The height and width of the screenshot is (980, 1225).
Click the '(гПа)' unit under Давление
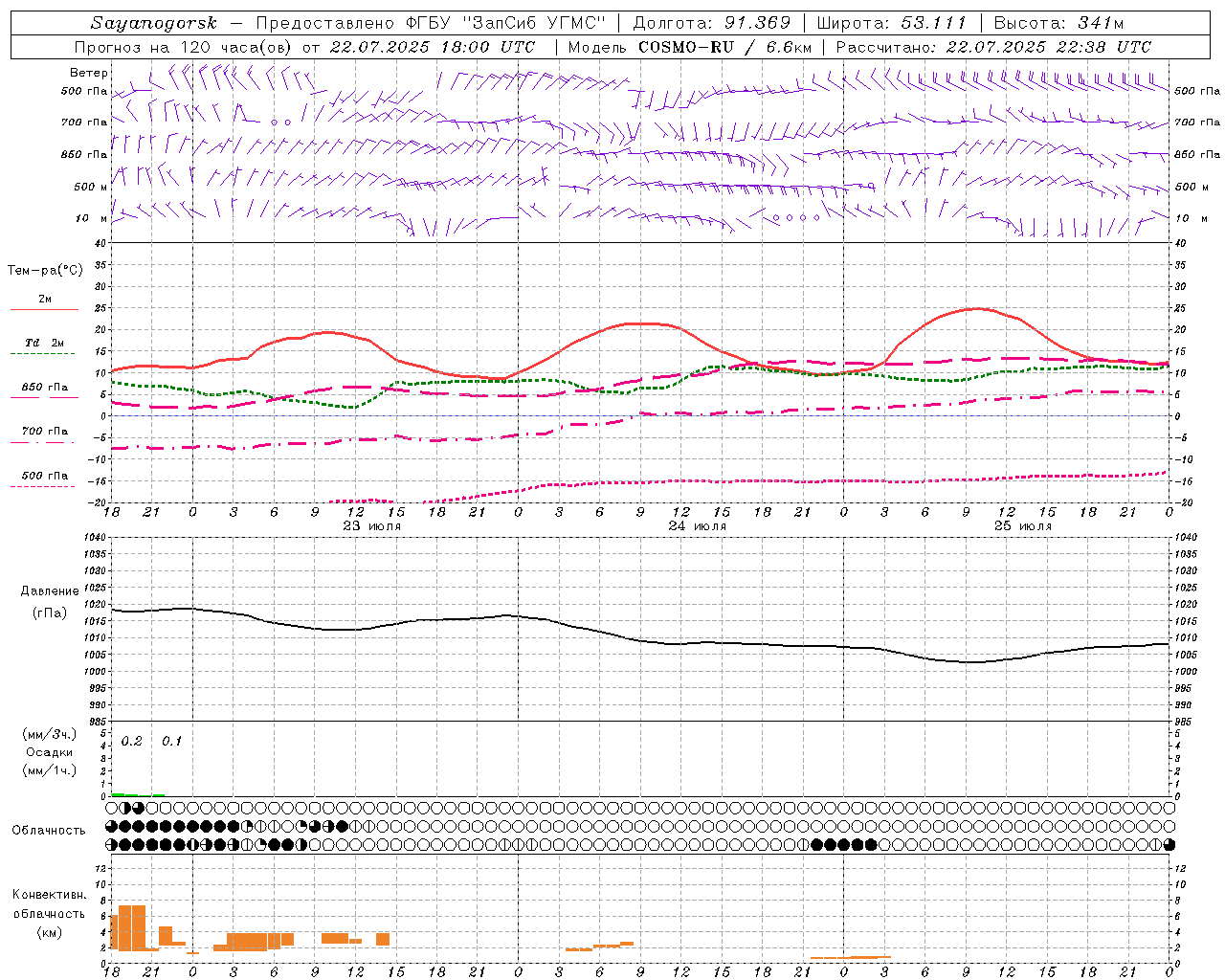pos(50,612)
